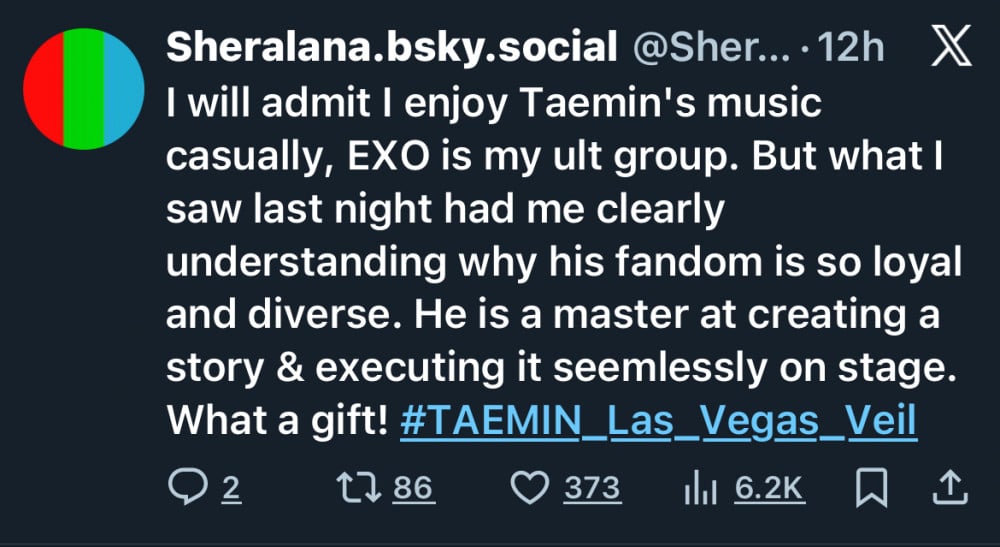Open the striped profile avatar
The image size is (1000, 547).
(85, 89)
